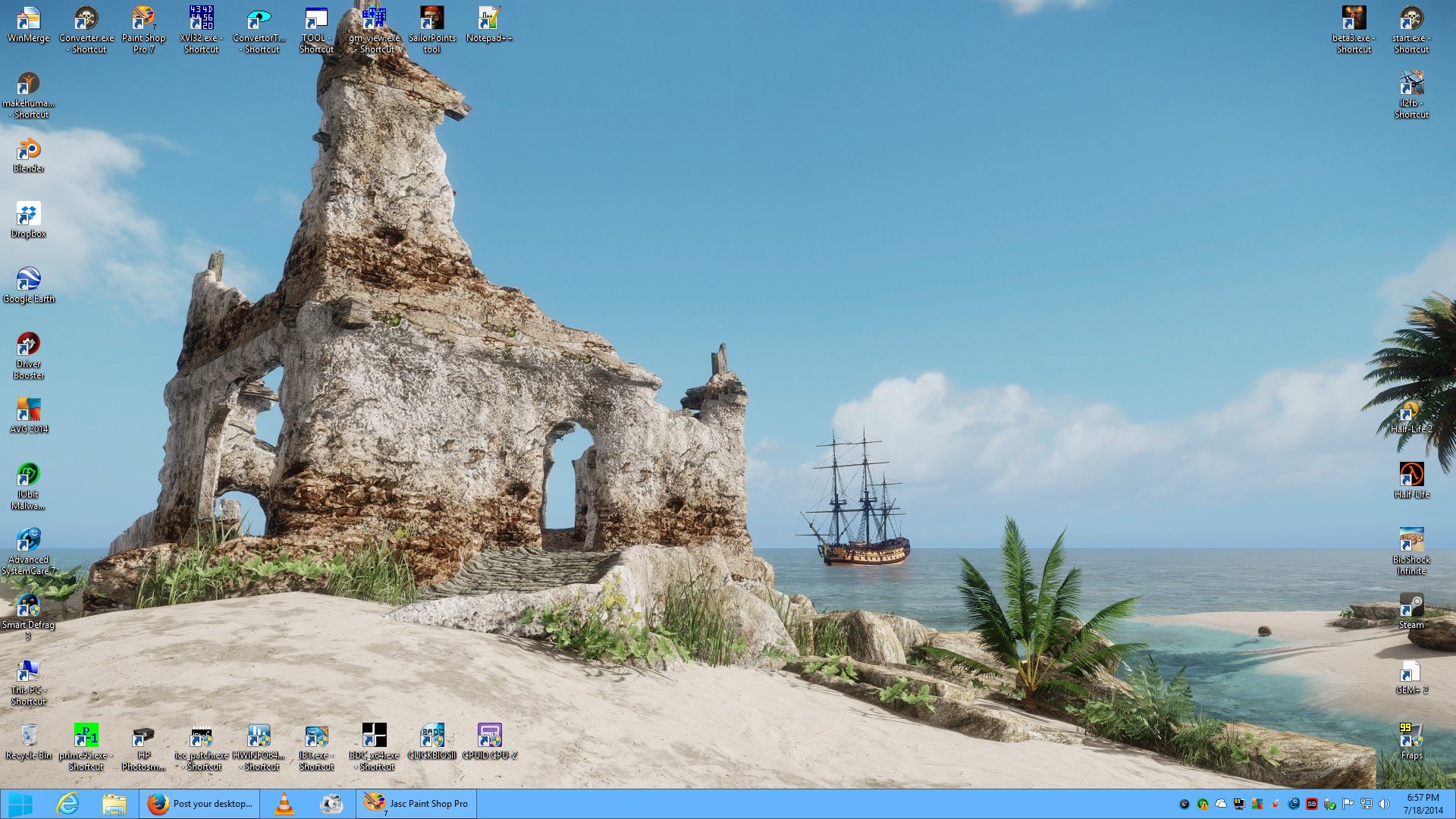Launch CLICKBIOSII from the desktop
Image resolution: width=1456 pixels, height=819 pixels.
coord(431,742)
